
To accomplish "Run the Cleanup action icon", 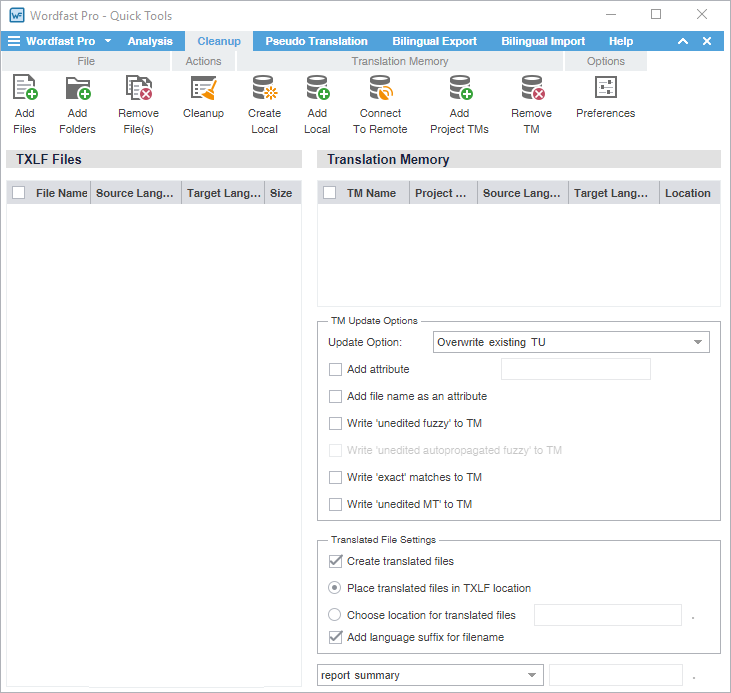I will pos(203,88).
